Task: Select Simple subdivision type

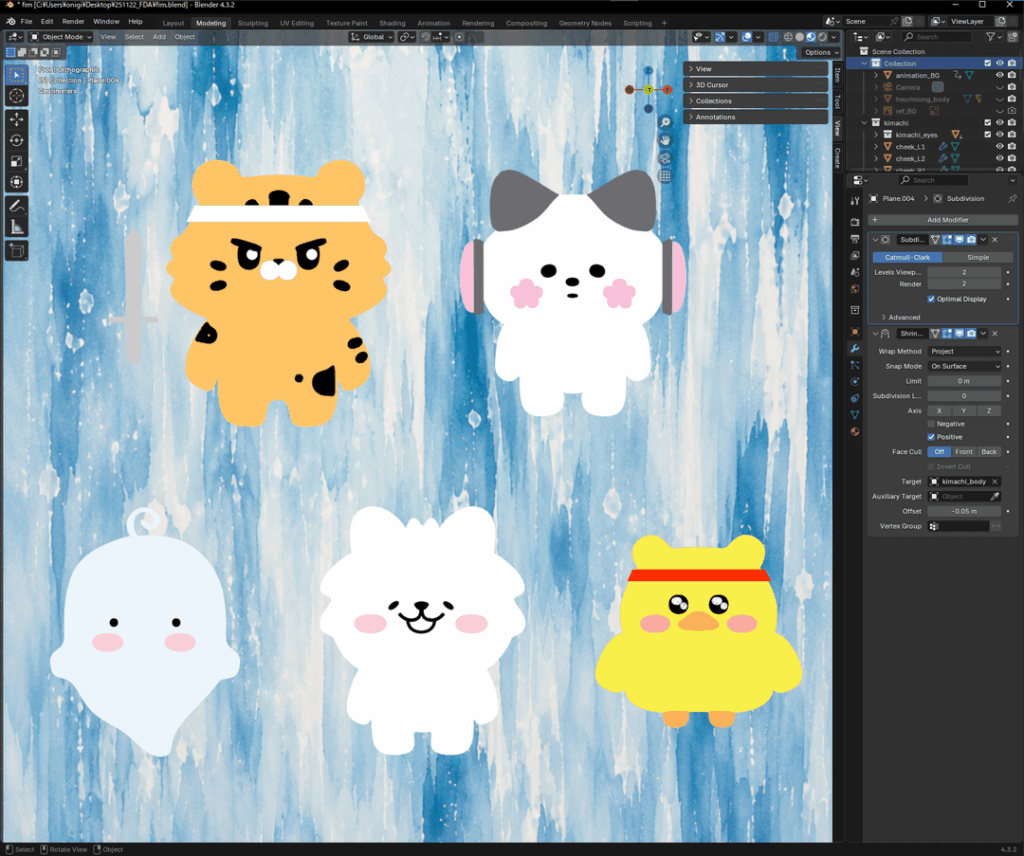Action: coord(978,257)
